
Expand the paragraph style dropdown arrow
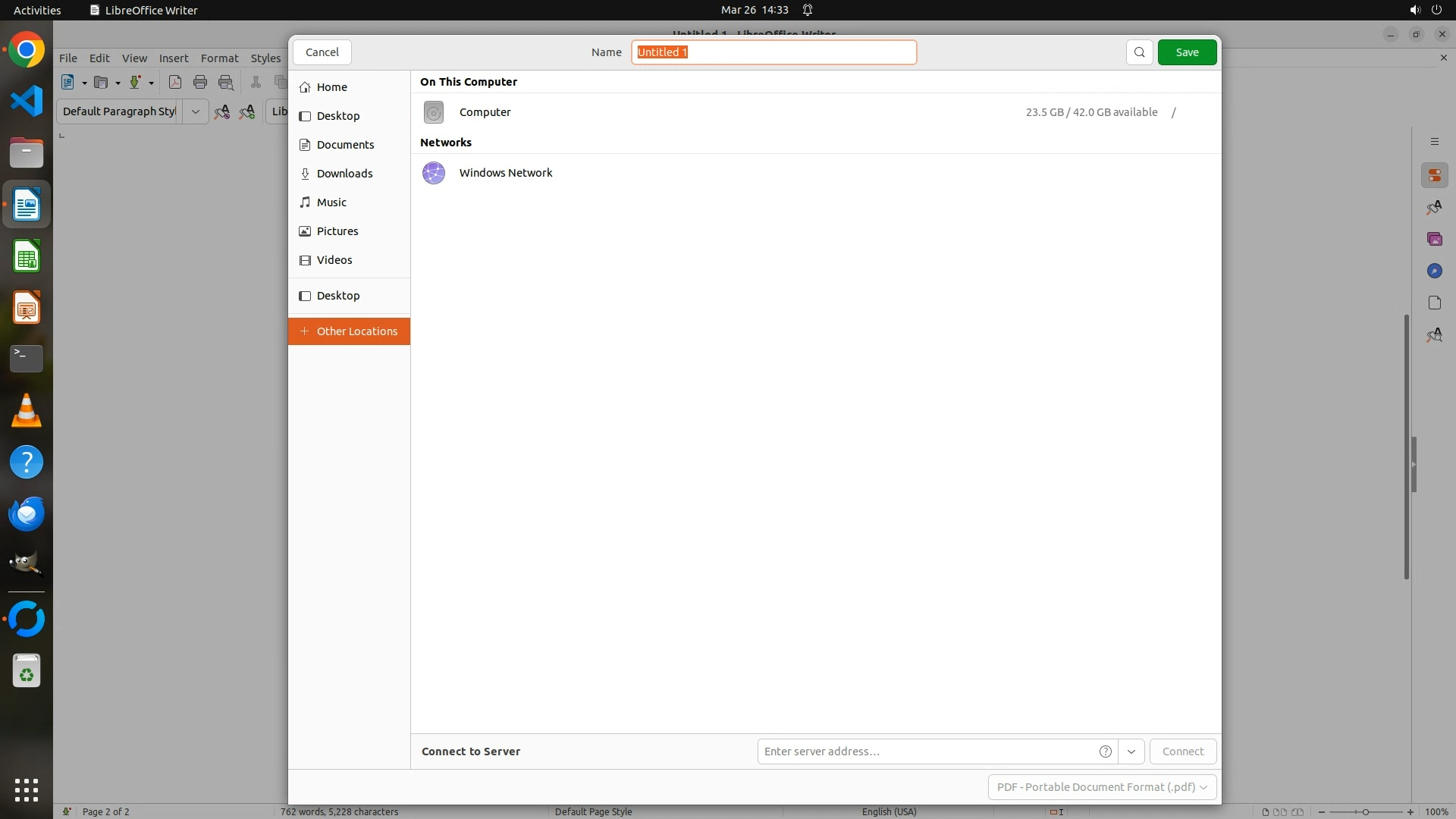click(x=195, y=111)
